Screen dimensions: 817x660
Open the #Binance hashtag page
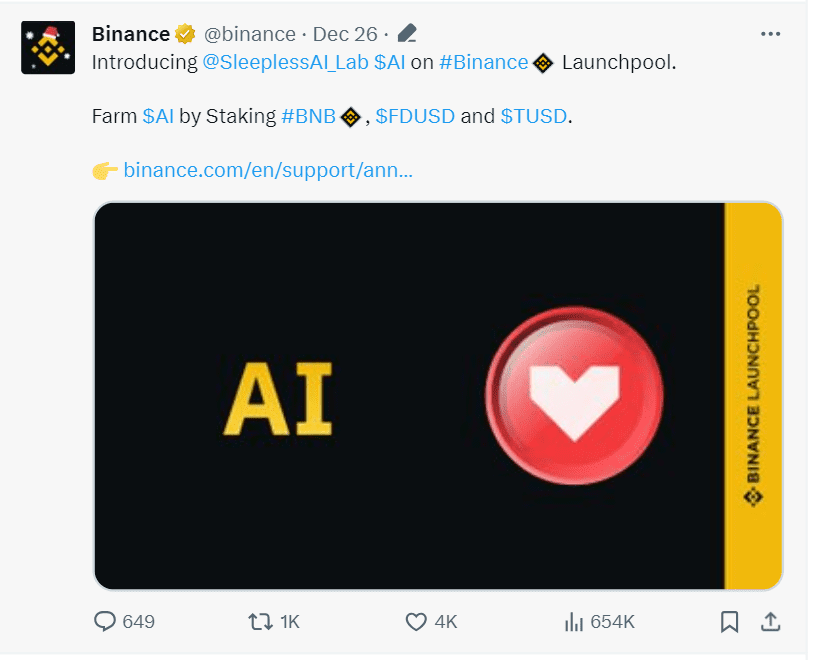click(x=484, y=62)
